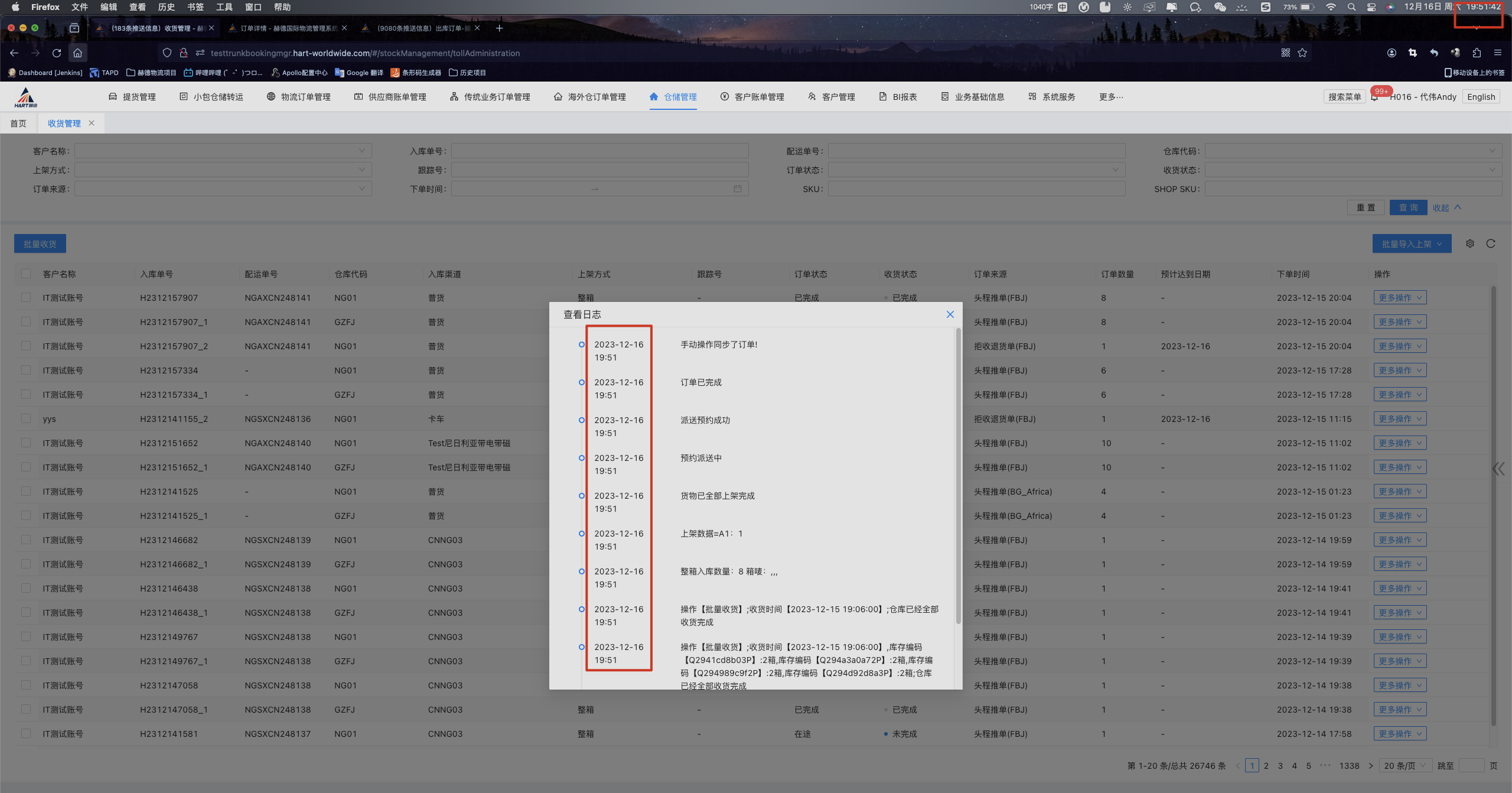Screen dimensions: 1512x793
Task: Bookmark this page with star icon
Action: point(1302,53)
